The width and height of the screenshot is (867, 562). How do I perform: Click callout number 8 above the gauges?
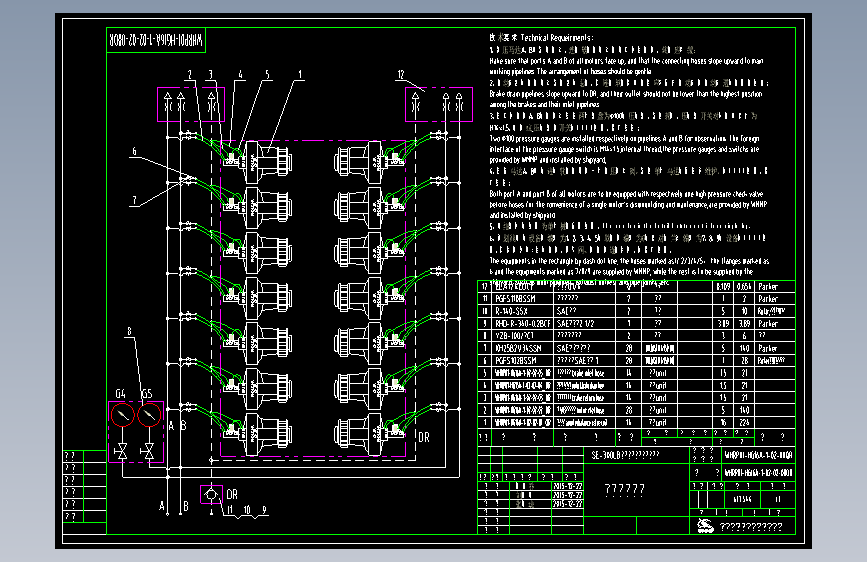point(129,331)
